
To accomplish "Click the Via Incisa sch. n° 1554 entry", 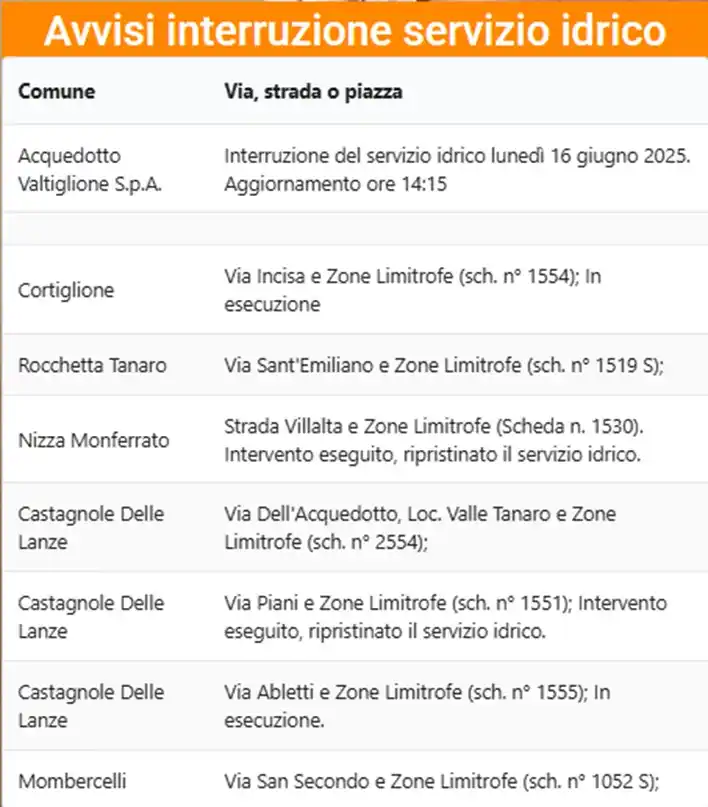I will click(413, 290).
